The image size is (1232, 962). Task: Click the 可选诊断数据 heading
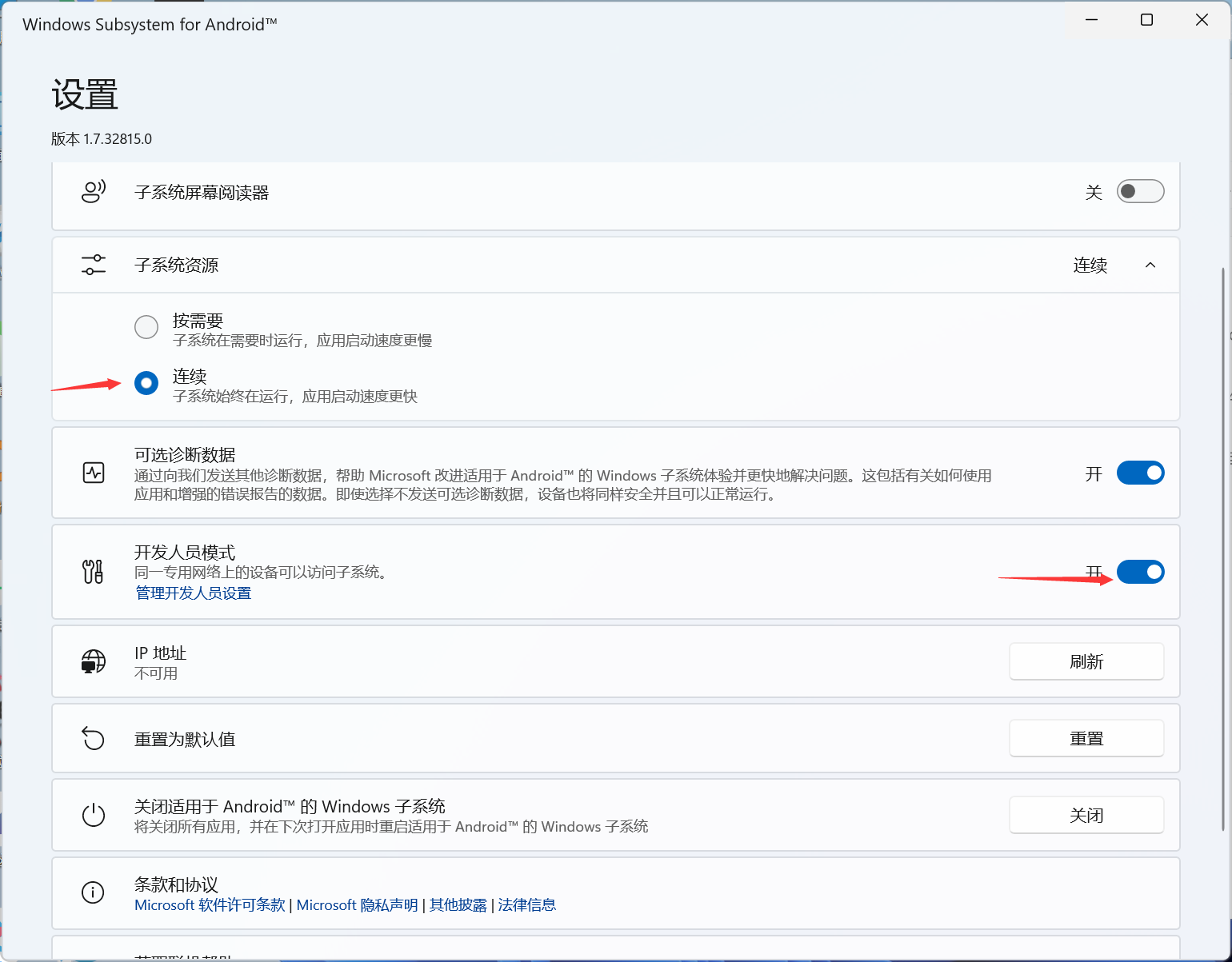[185, 454]
